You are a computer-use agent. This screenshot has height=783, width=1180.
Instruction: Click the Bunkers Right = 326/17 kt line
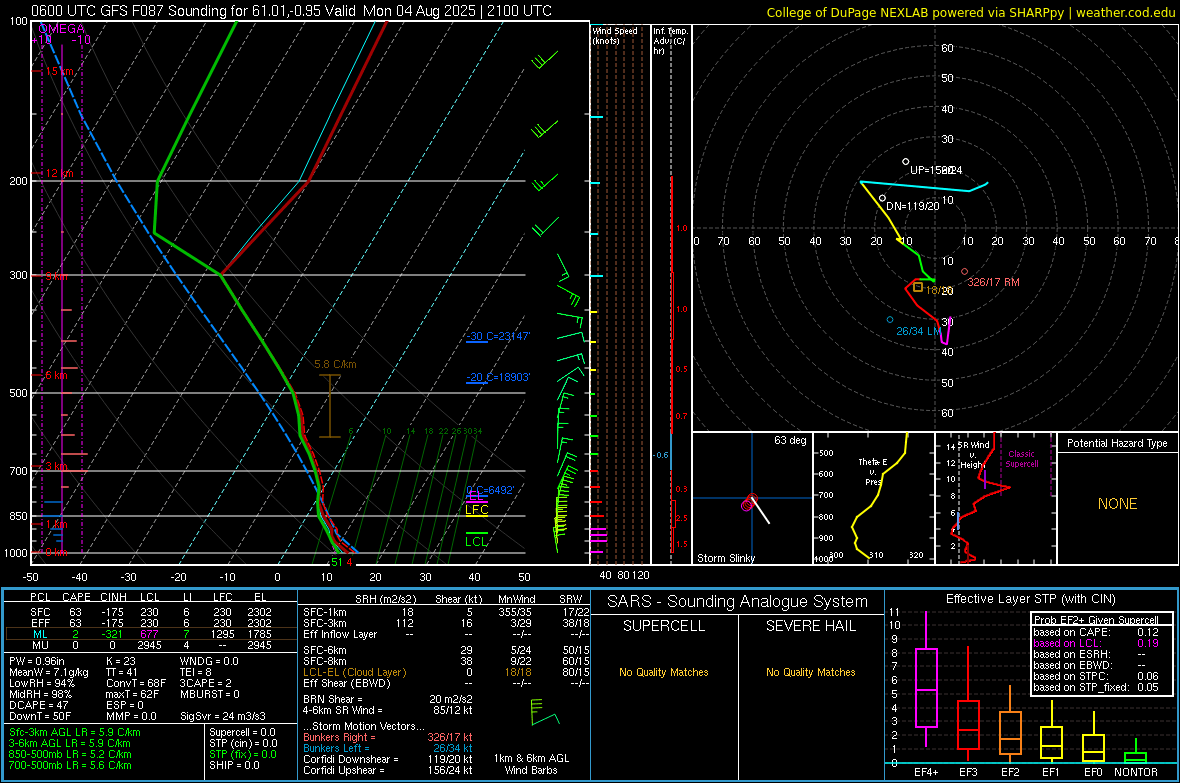point(388,737)
